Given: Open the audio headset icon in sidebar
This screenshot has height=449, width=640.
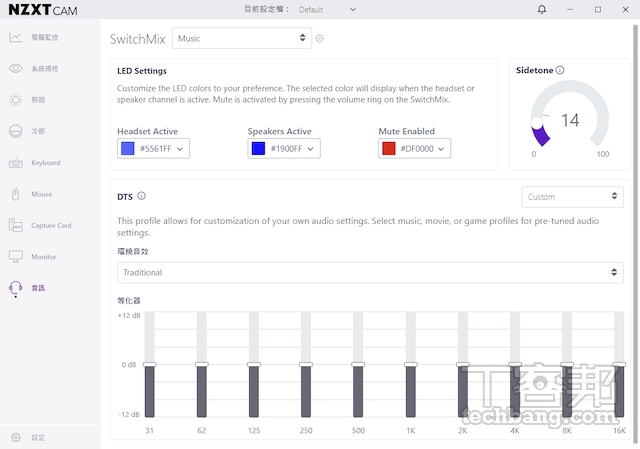Looking at the screenshot, I should click(16, 289).
